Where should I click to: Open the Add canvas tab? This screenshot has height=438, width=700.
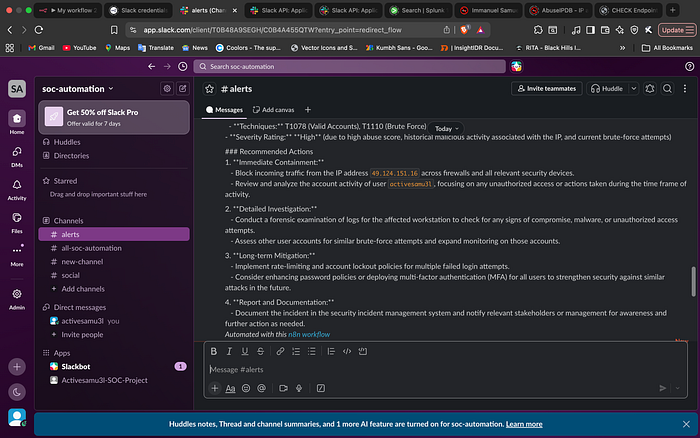tap(274, 110)
